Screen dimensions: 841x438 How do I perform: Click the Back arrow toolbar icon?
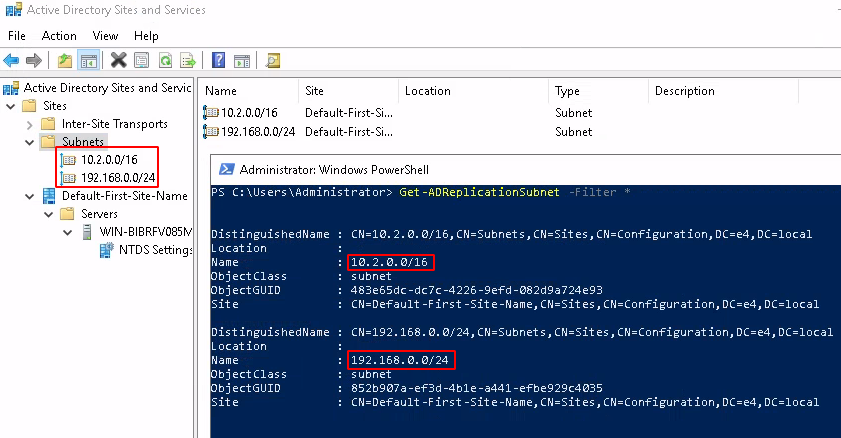point(11,61)
